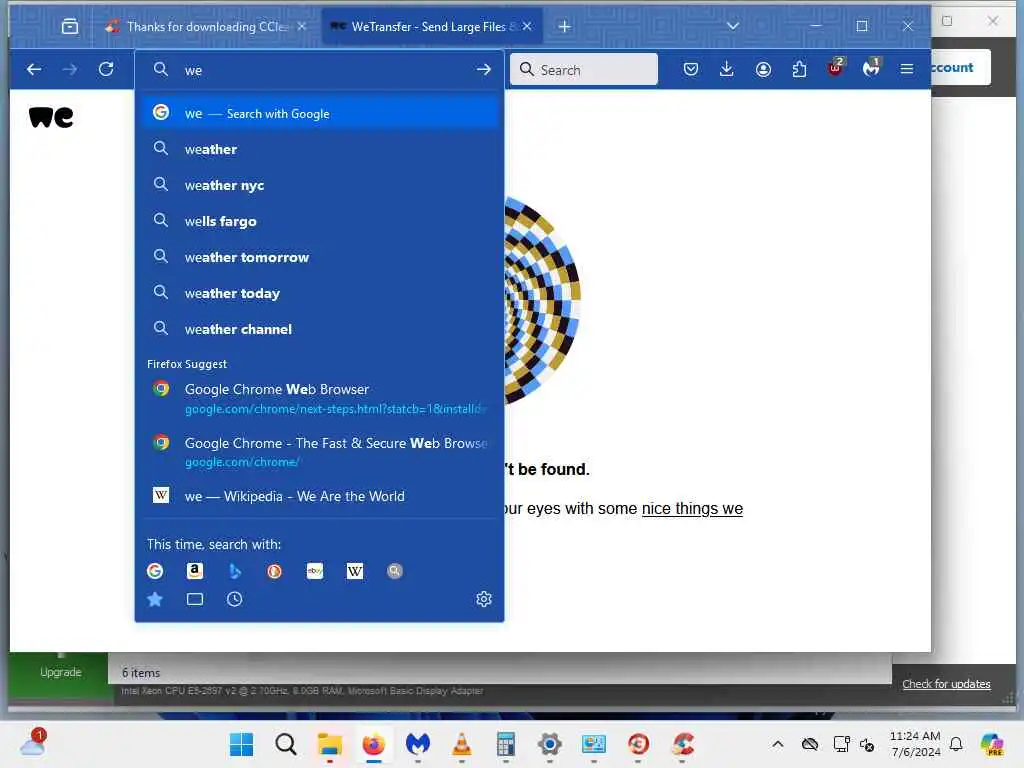Search this time with eBay icon
The image size is (1024, 768).
click(315, 571)
